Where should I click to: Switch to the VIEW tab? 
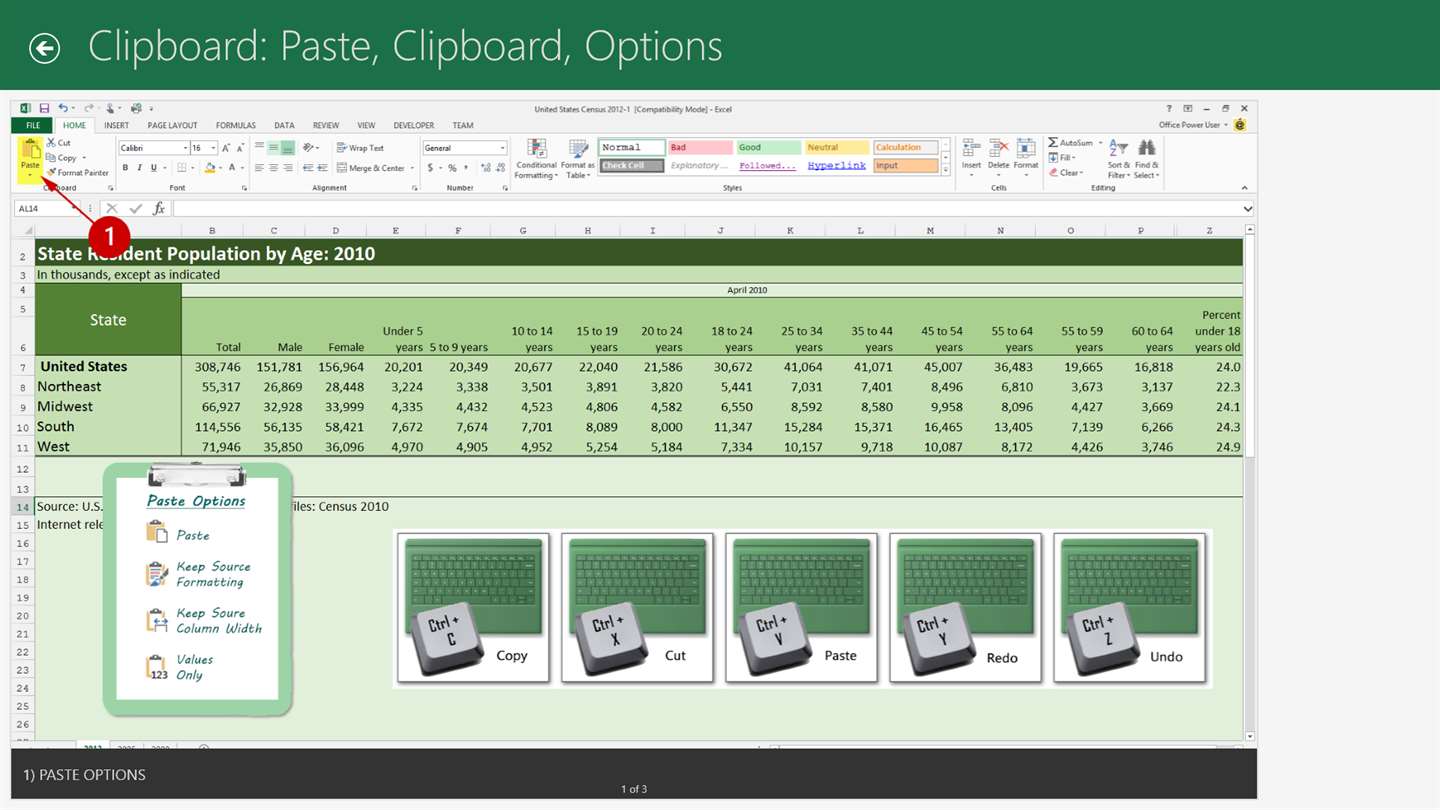click(366, 126)
